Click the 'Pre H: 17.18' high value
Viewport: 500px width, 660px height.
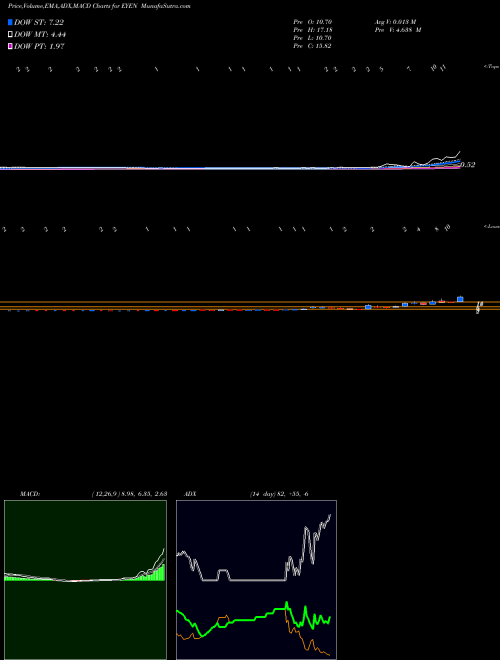[314, 30]
